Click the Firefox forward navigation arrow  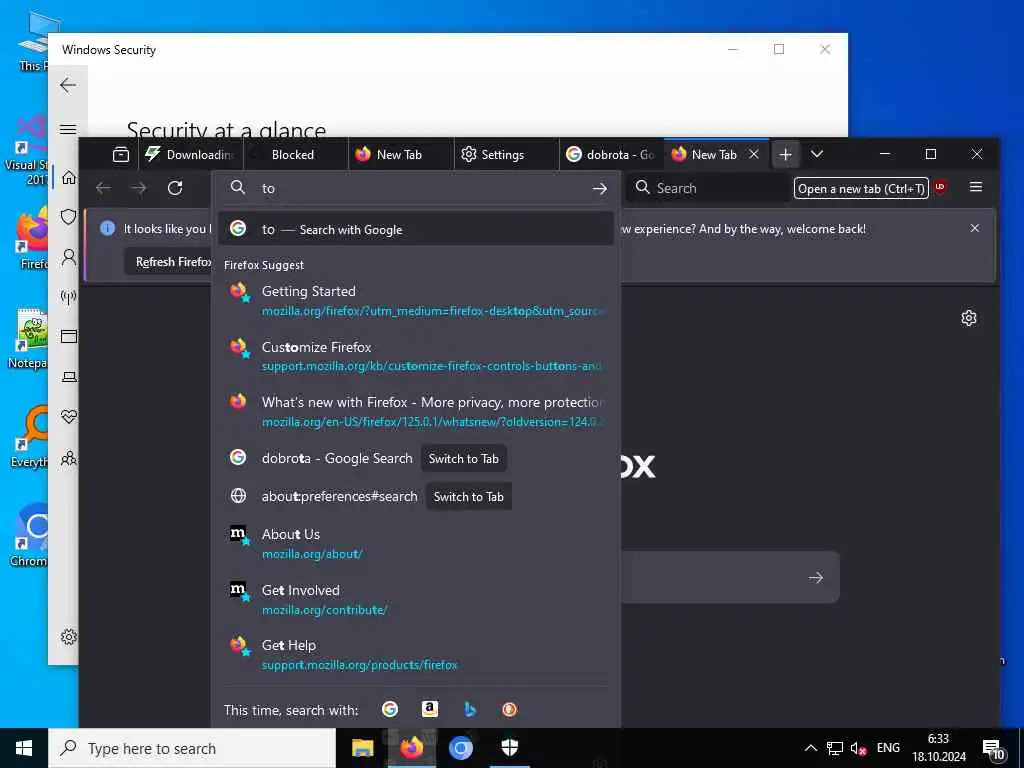(x=139, y=188)
